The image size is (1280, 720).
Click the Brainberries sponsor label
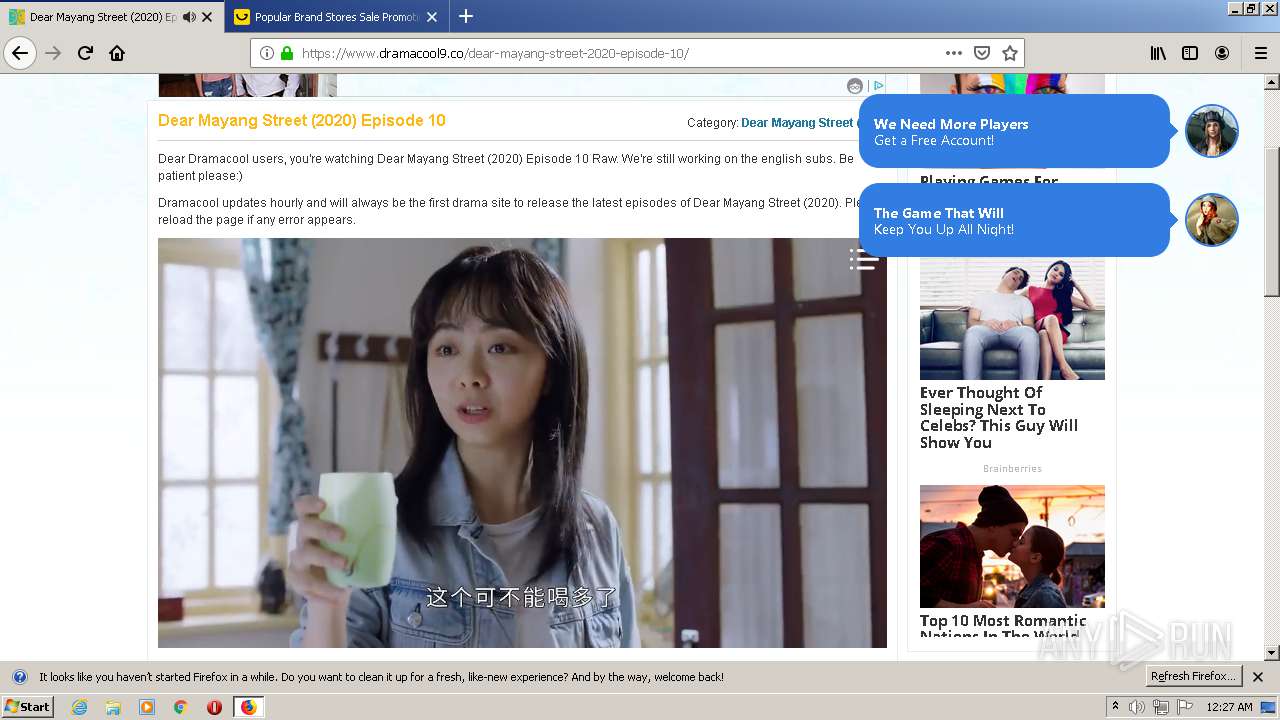[1012, 468]
